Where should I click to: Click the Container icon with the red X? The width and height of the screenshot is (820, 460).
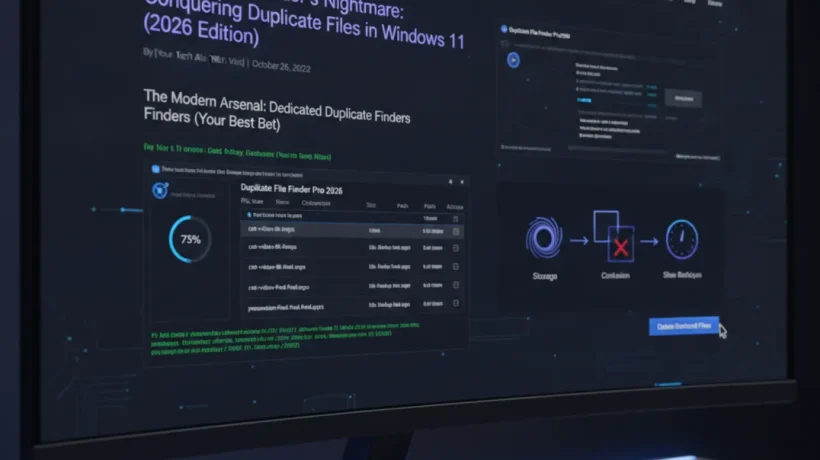pos(614,236)
